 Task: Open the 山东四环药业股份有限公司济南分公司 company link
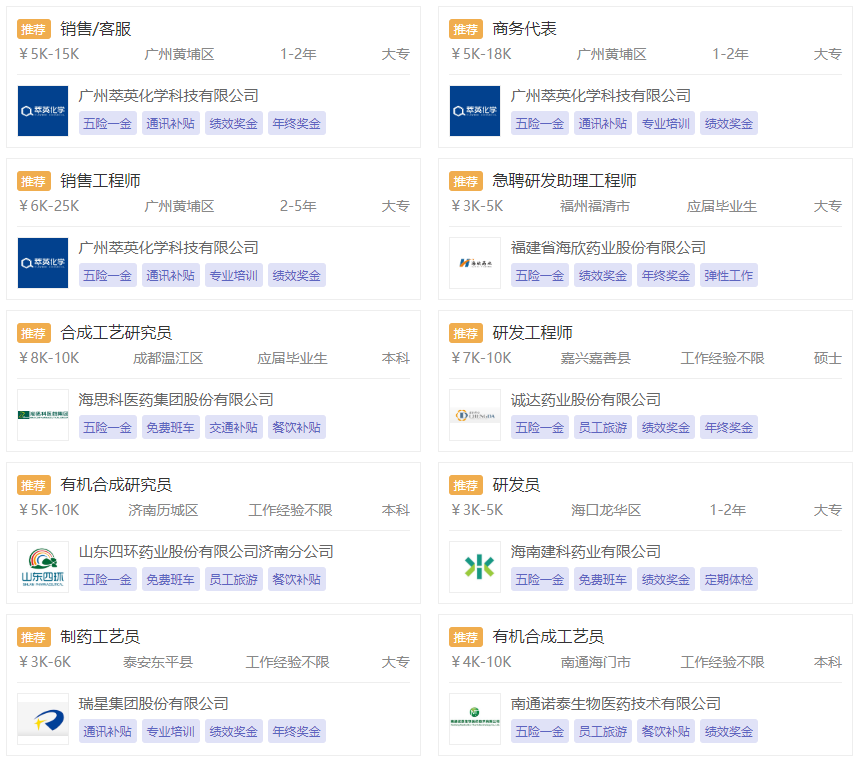206,552
